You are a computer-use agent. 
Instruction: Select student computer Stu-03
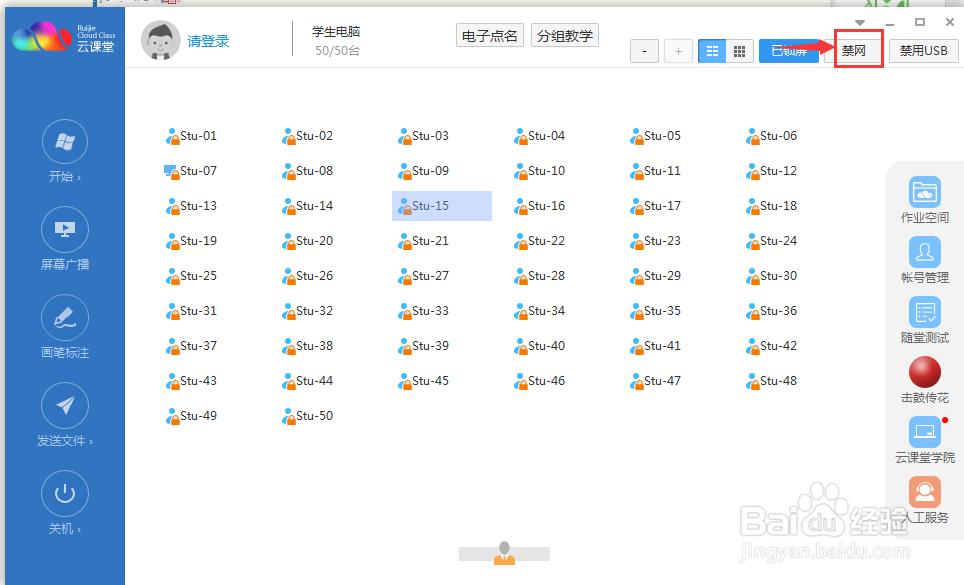pyautogui.click(x=423, y=136)
